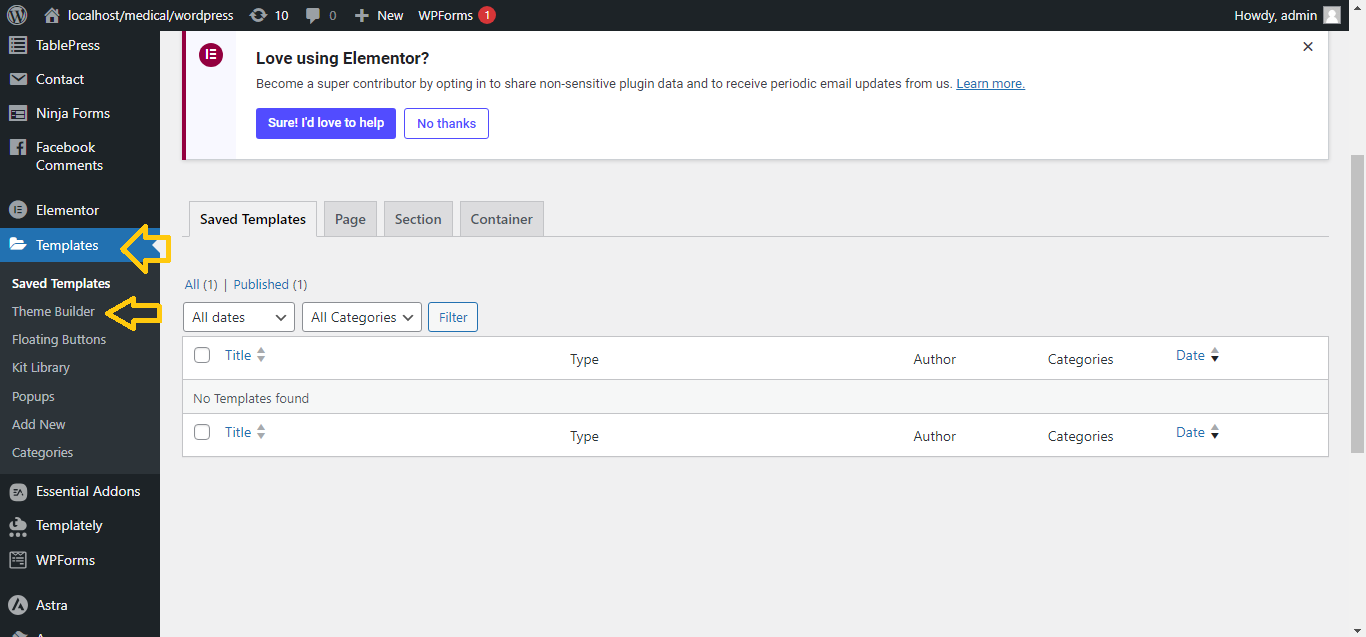This screenshot has width=1366, height=637.
Task: Open the All dates dropdown
Action: tap(239, 317)
